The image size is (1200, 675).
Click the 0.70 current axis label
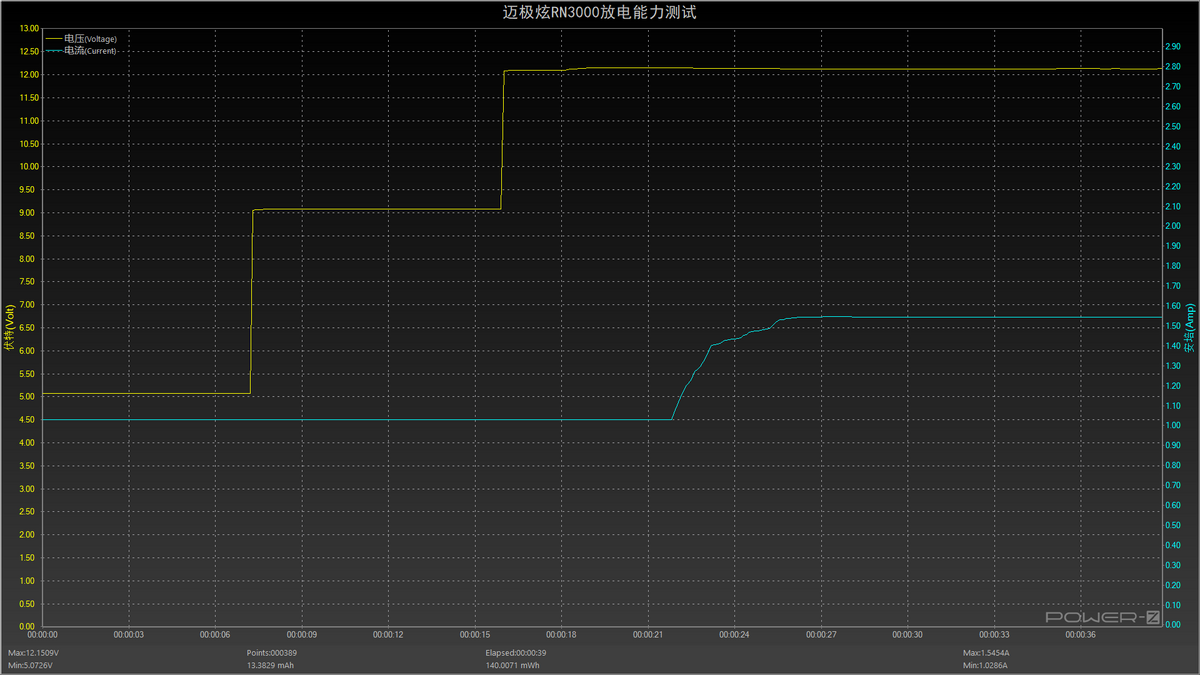[1174, 486]
